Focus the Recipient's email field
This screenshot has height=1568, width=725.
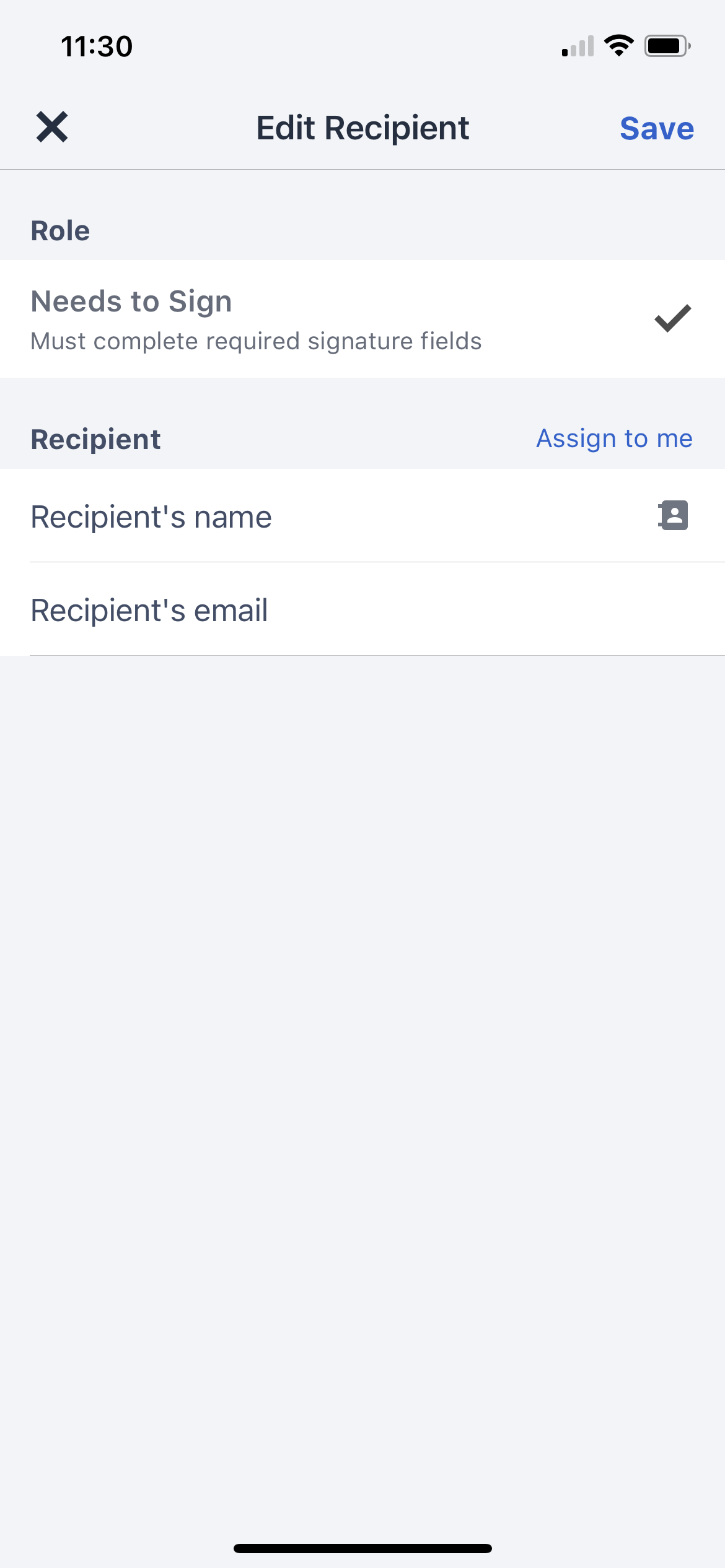pyautogui.click(x=248, y=610)
